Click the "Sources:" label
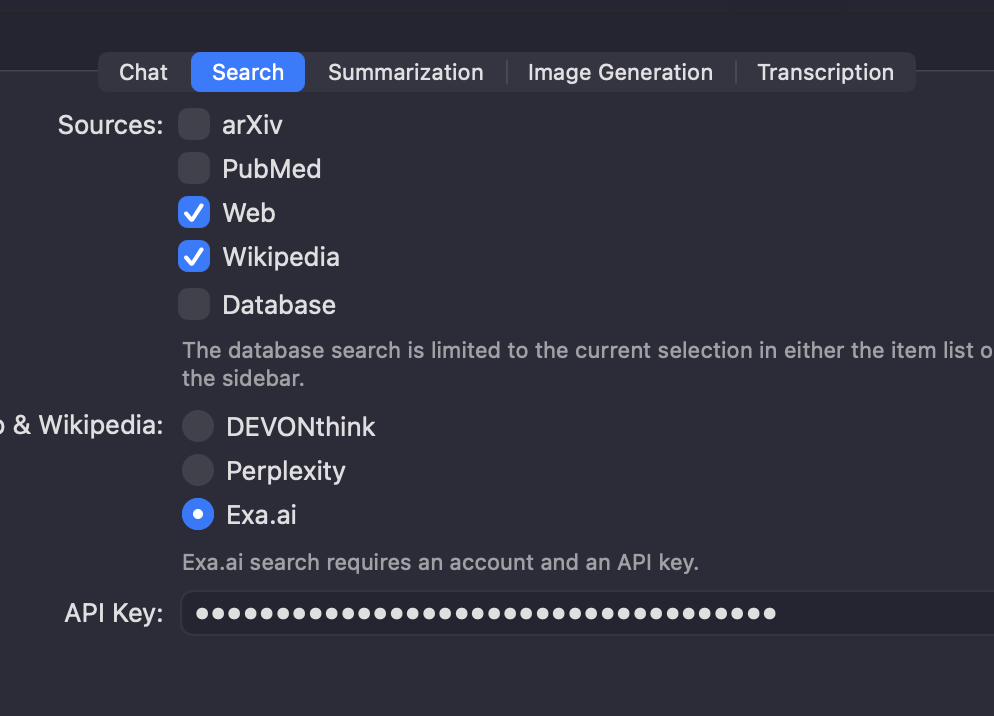Image resolution: width=994 pixels, height=716 pixels. (110, 125)
